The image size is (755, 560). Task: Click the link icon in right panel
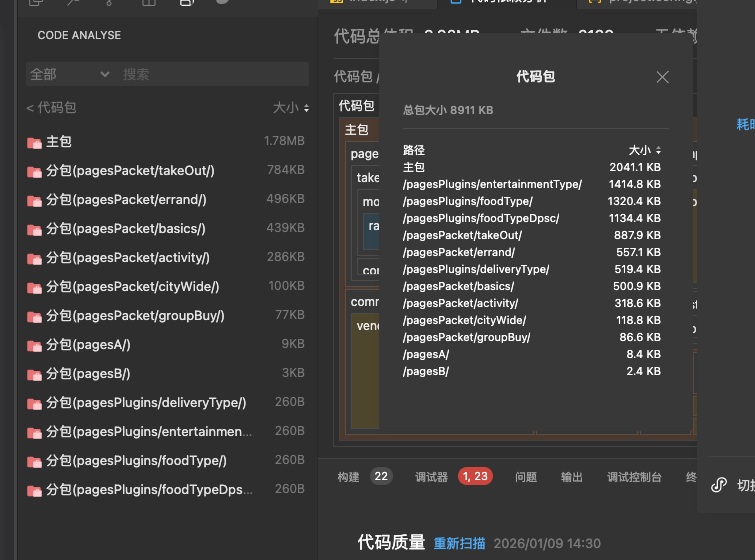tap(719, 485)
